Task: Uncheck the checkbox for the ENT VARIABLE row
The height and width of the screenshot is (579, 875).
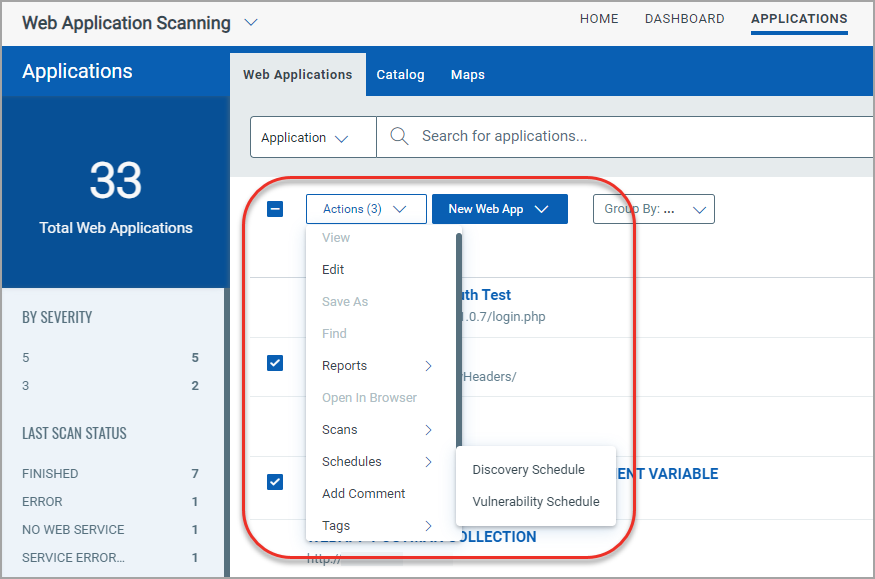Action: point(275,482)
